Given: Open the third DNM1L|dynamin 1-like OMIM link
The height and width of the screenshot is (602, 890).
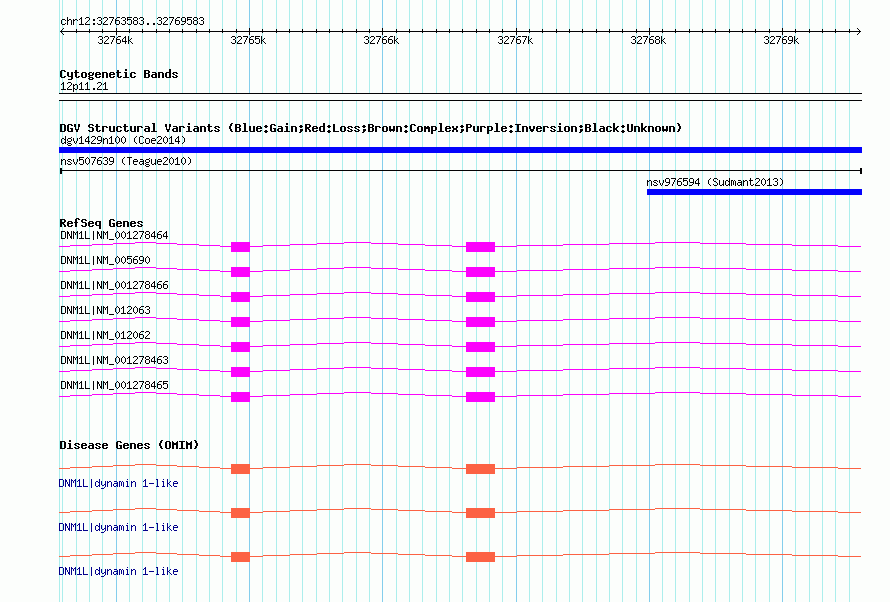Looking at the screenshot, I should click(118, 571).
